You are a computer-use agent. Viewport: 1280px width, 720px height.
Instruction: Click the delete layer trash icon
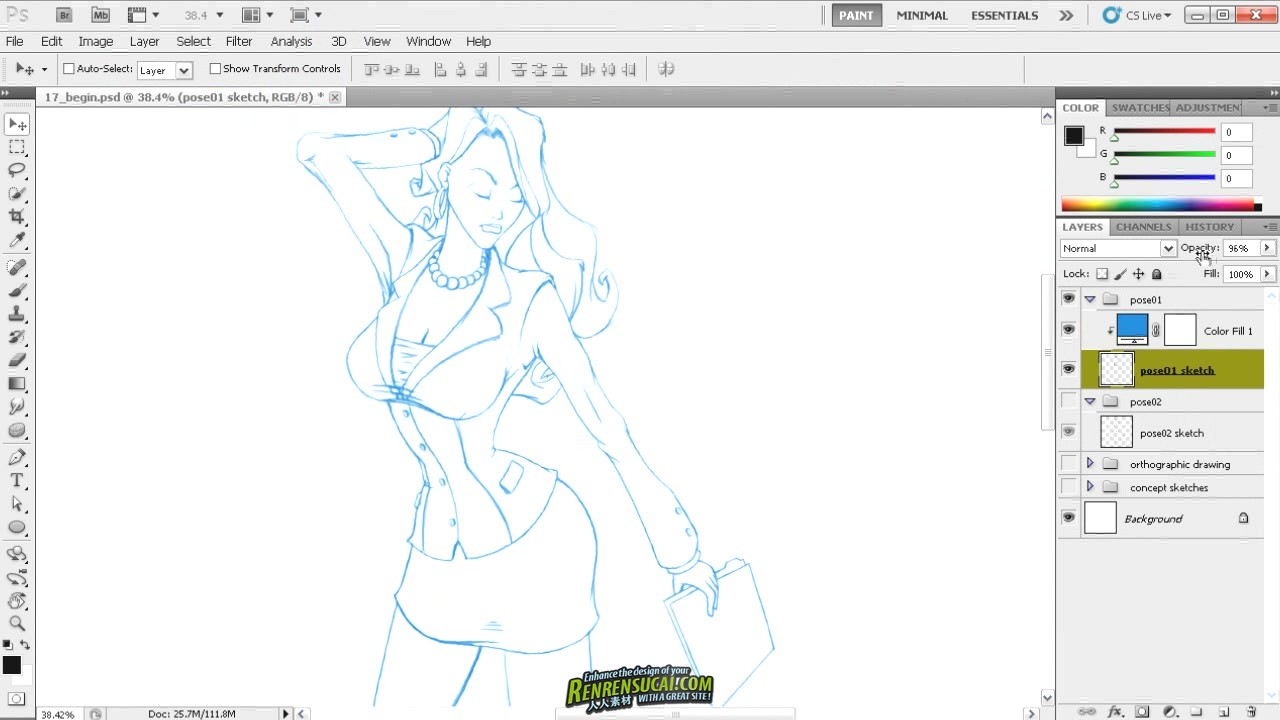[1251, 712]
